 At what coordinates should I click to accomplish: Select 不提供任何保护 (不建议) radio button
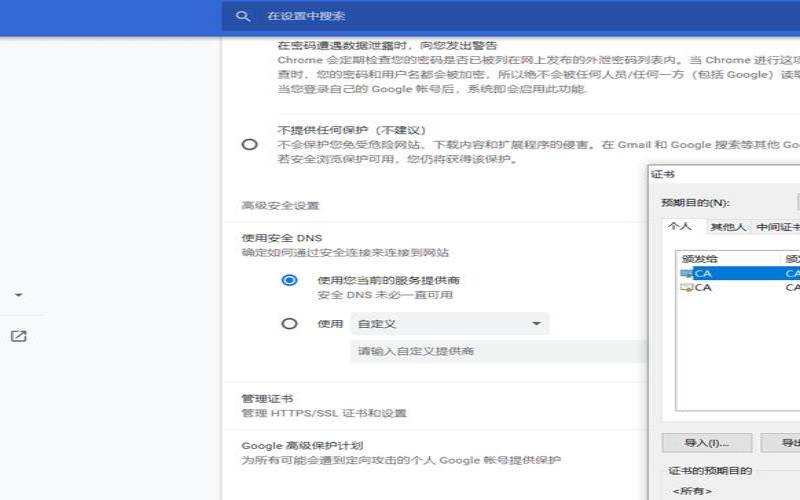[249, 144]
